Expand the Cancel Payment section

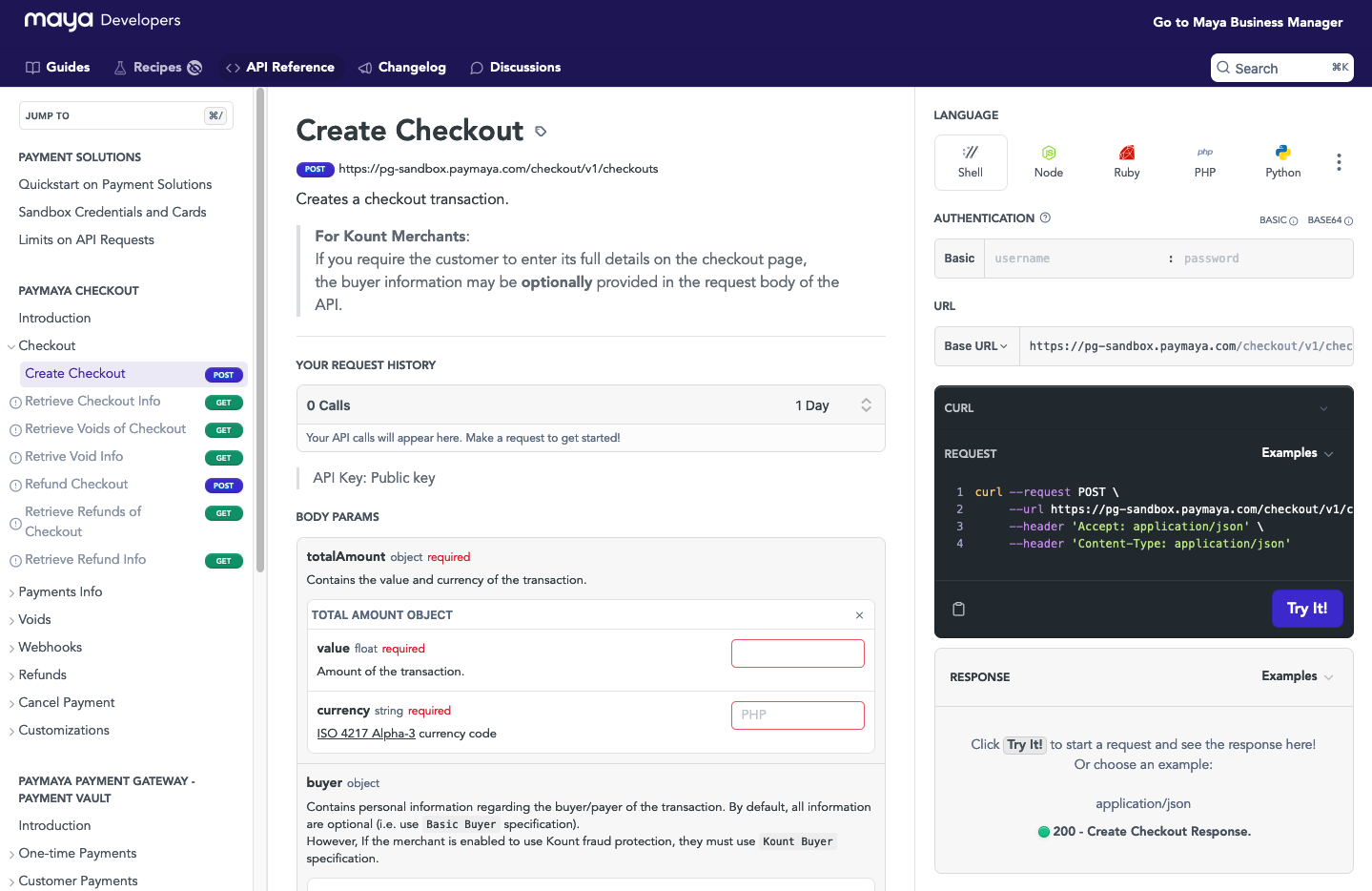click(x=11, y=703)
